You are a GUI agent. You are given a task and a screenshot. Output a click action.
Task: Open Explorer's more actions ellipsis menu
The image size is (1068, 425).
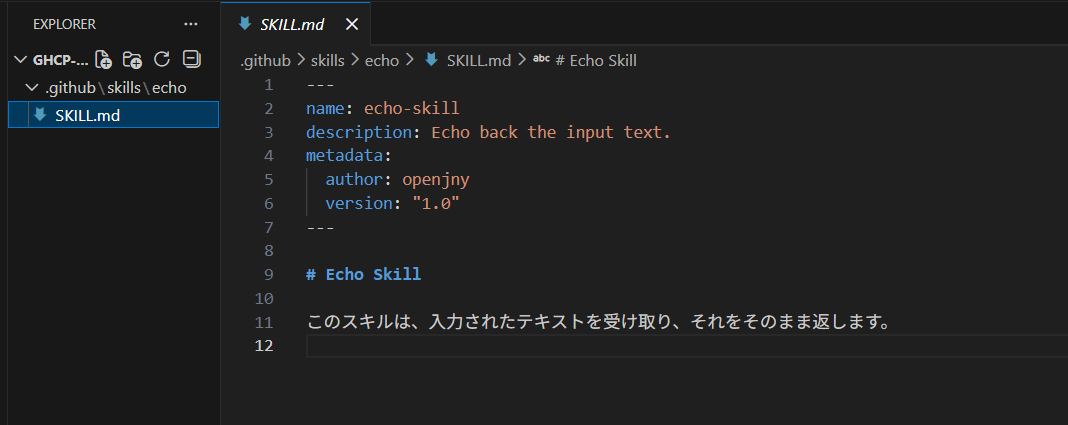[x=191, y=24]
